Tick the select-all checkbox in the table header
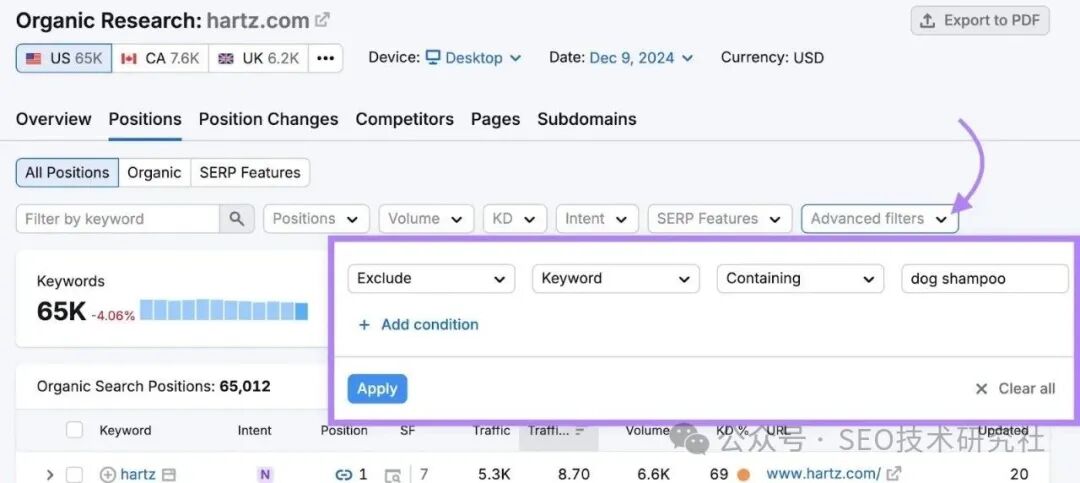 pos(74,430)
